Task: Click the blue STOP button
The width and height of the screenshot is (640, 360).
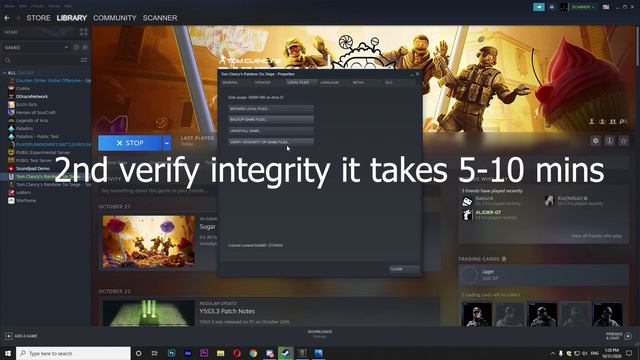Action: [130, 143]
